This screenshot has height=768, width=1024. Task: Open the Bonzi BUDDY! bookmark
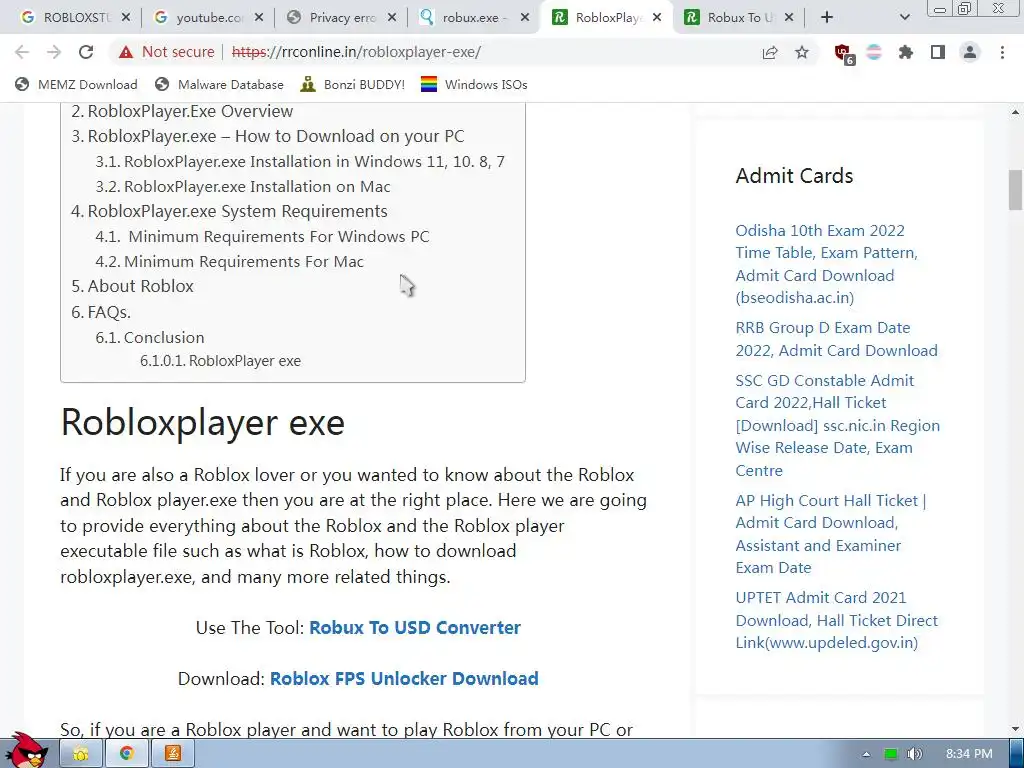click(x=353, y=84)
